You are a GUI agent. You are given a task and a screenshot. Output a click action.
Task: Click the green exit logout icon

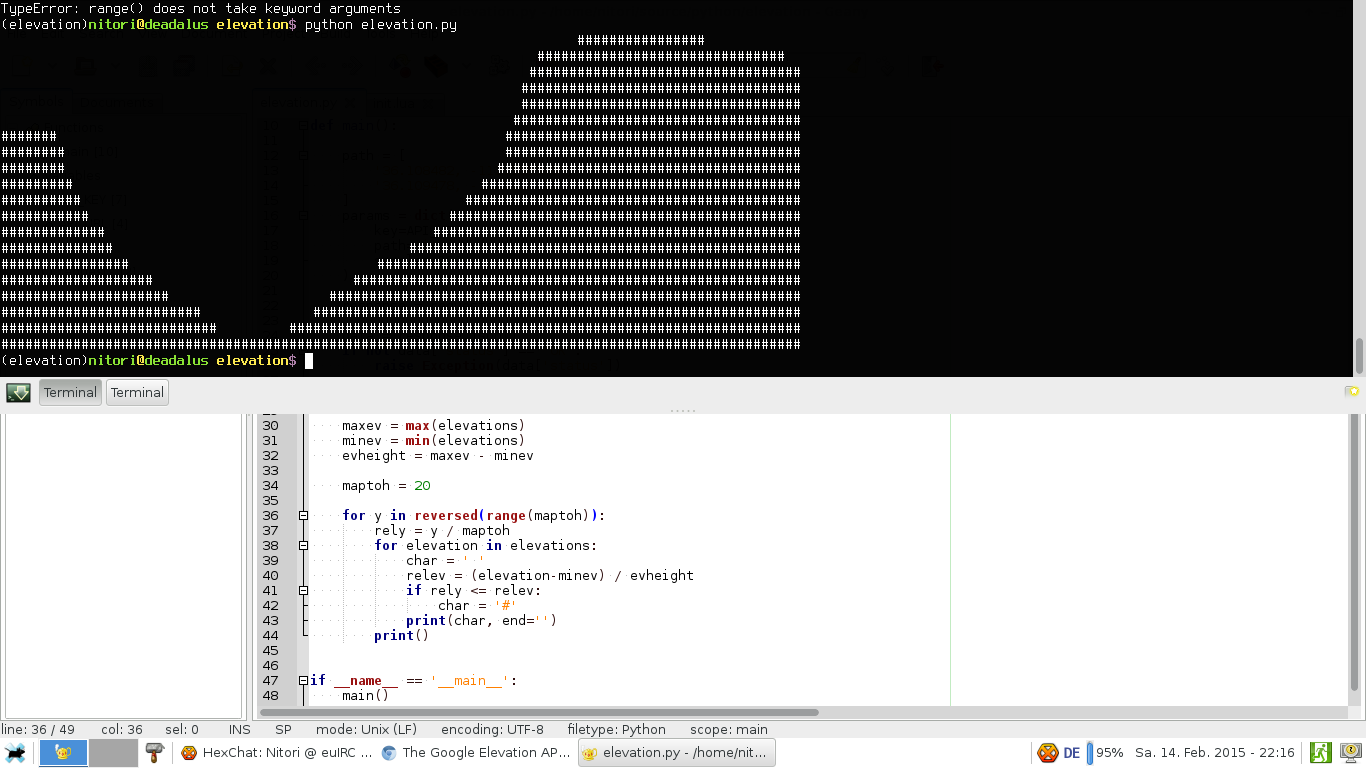click(x=1320, y=753)
